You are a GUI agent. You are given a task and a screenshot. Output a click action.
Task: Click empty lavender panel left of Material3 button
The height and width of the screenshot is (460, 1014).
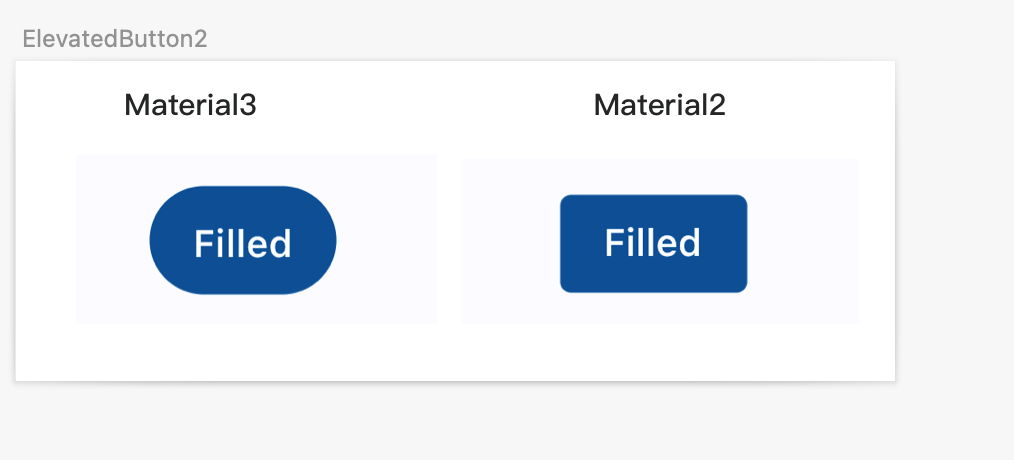111,240
